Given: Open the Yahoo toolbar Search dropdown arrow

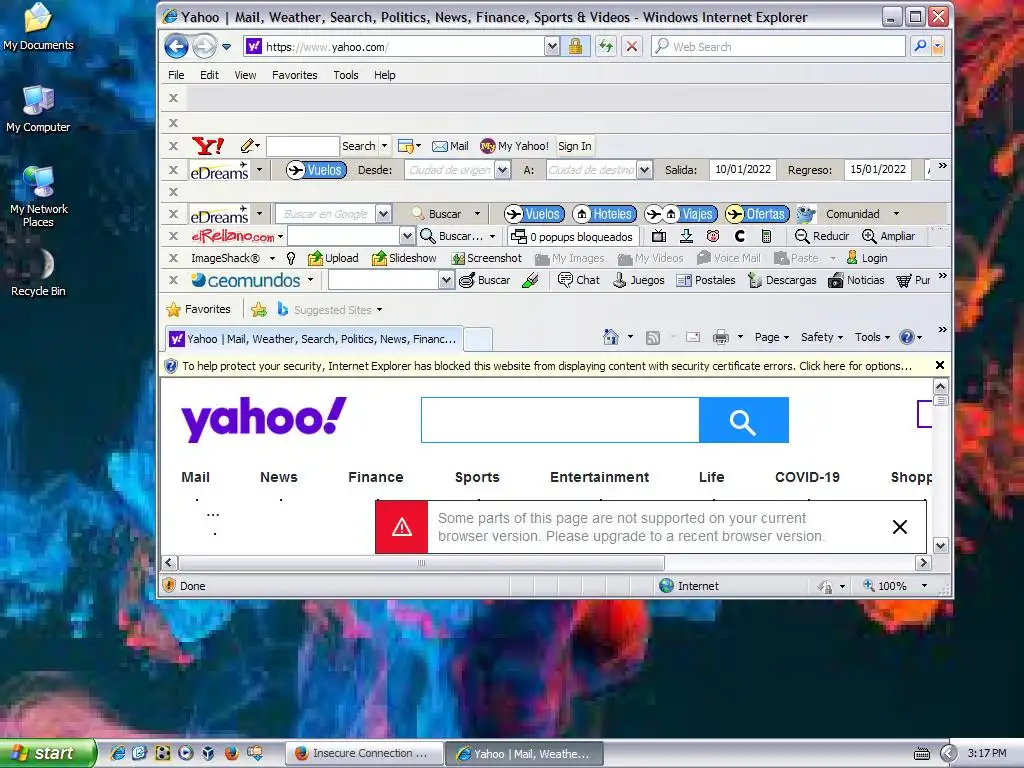Looking at the screenshot, I should click(384, 146).
